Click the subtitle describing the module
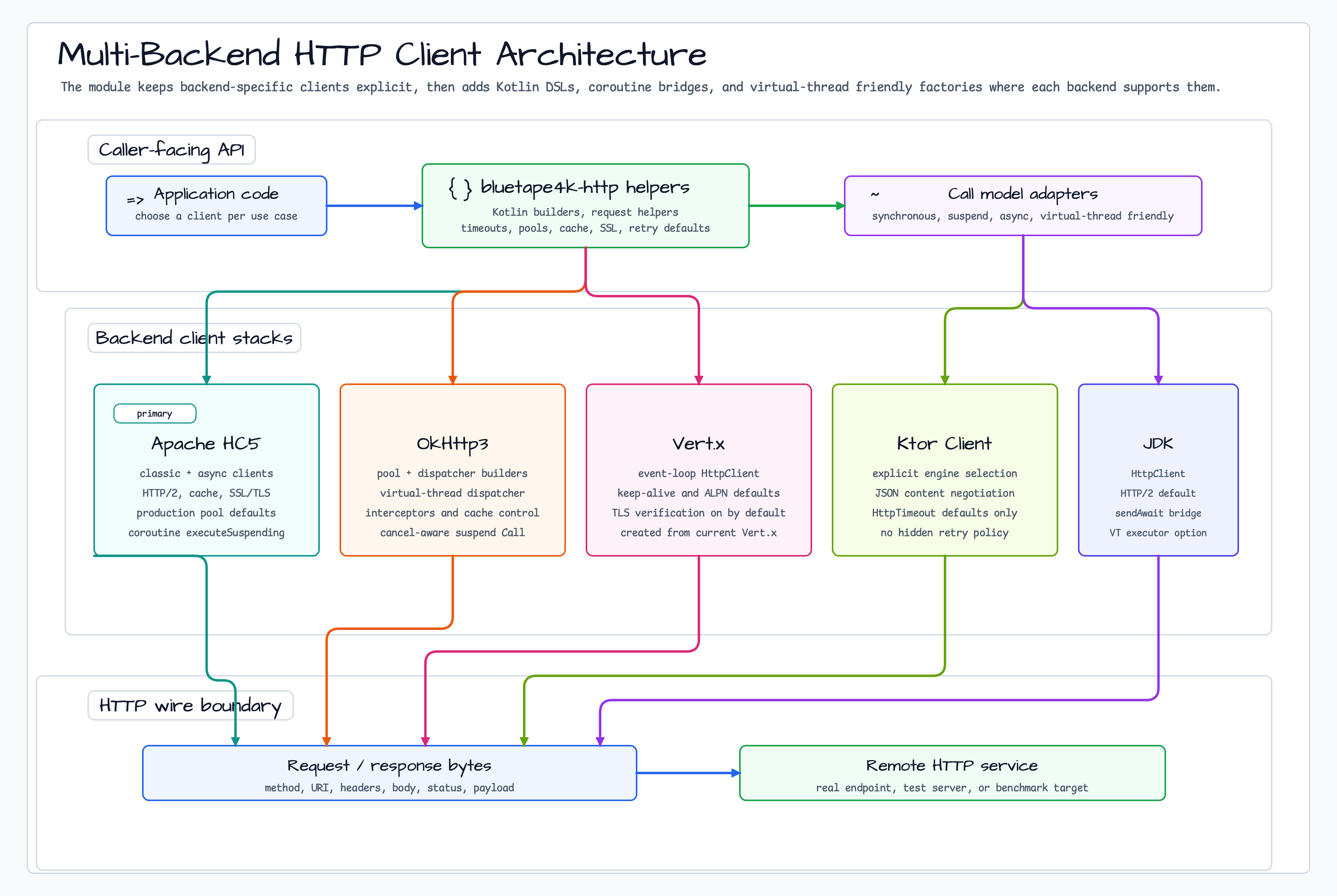The width and height of the screenshot is (1337, 896). pyautogui.click(x=640, y=87)
